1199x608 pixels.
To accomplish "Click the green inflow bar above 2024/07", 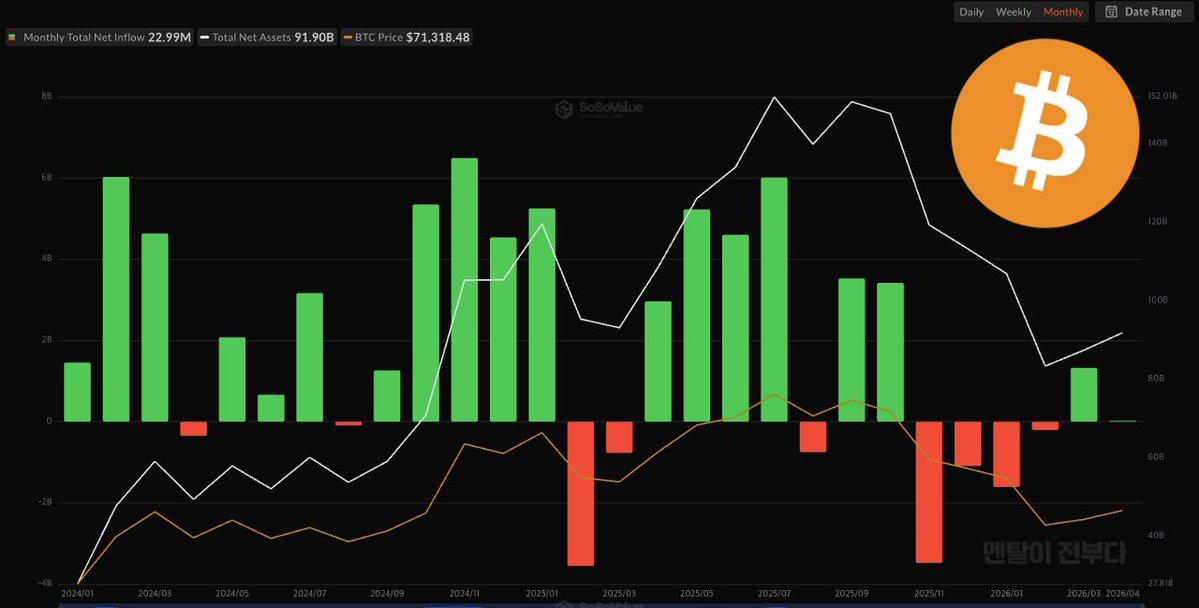I will (310, 357).
